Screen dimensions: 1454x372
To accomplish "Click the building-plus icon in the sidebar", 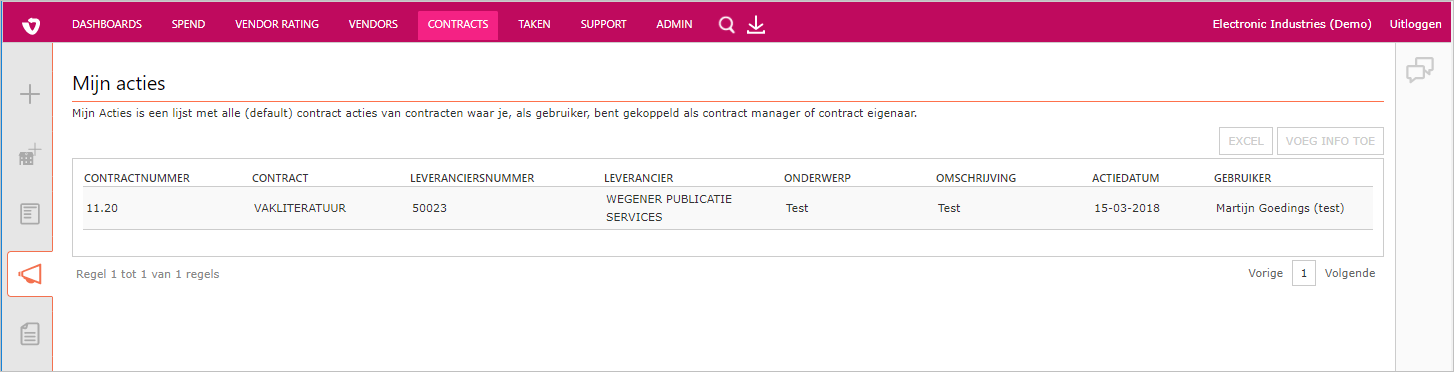I will click(x=30, y=153).
